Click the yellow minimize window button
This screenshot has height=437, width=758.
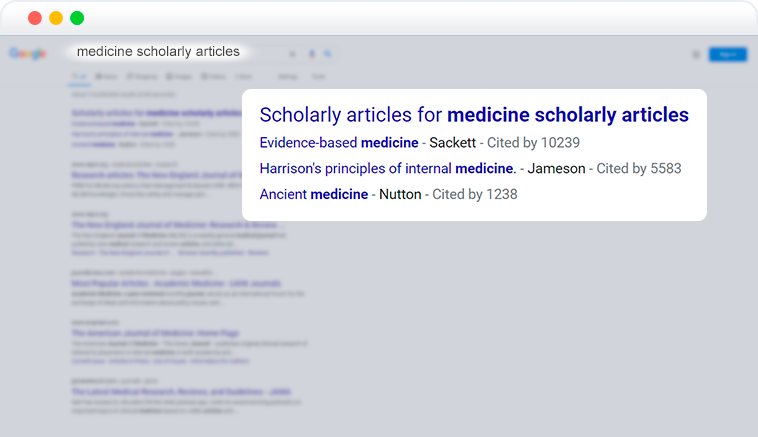pyautogui.click(x=56, y=18)
